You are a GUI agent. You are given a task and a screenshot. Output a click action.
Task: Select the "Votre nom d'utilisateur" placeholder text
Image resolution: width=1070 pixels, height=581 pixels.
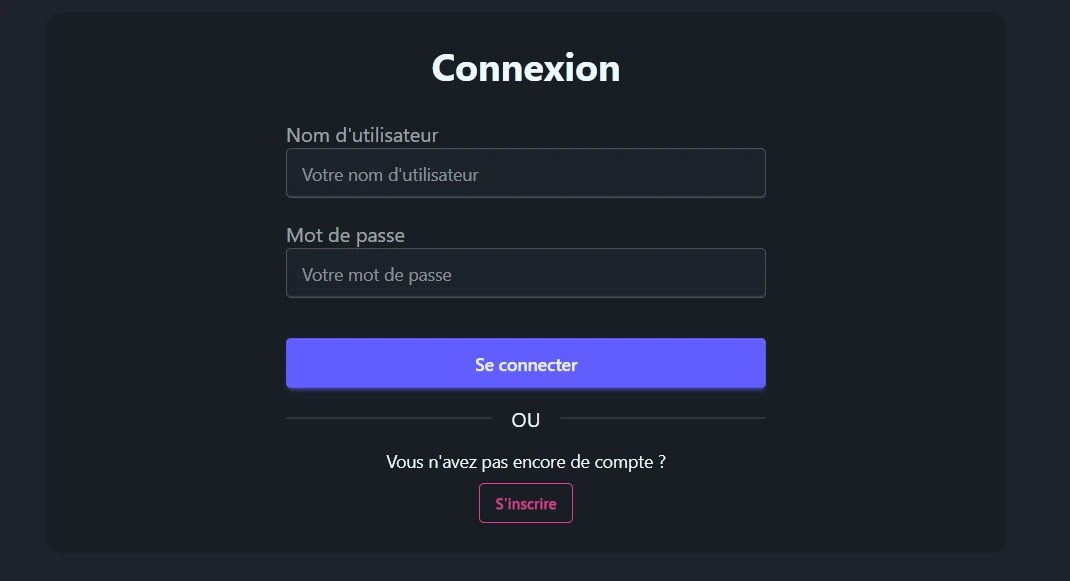390,175
